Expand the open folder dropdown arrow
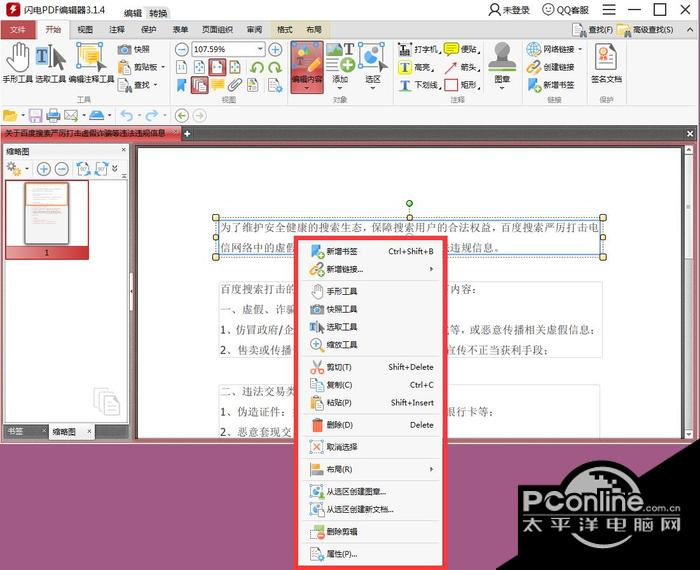This screenshot has height=570, width=700. (23, 116)
